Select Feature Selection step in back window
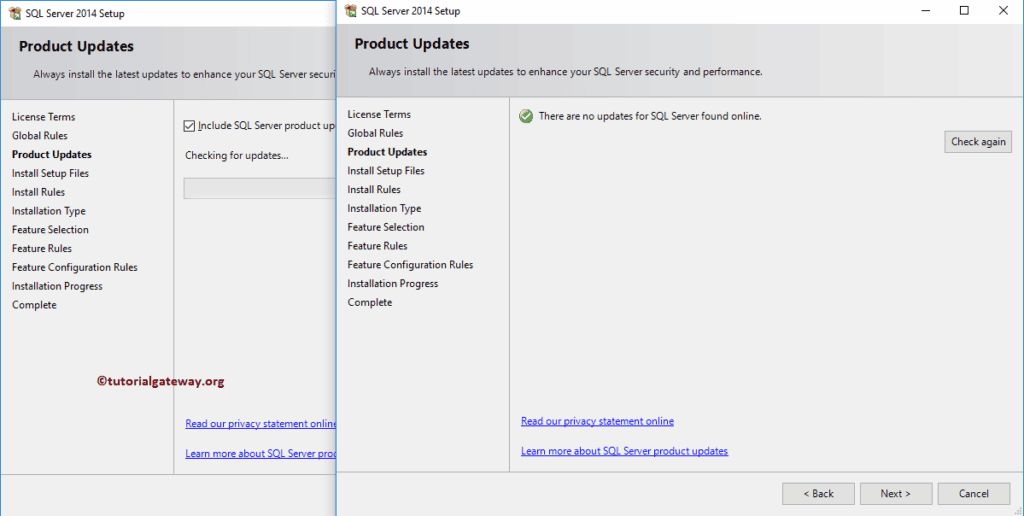1024x516 pixels. [x=50, y=230]
